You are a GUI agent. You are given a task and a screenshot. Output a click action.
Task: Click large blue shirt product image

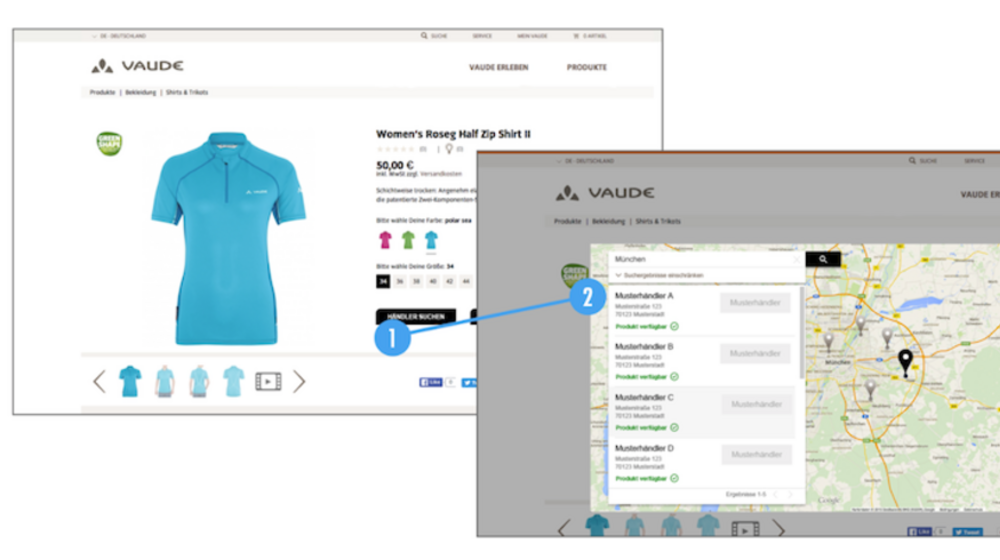[228, 238]
